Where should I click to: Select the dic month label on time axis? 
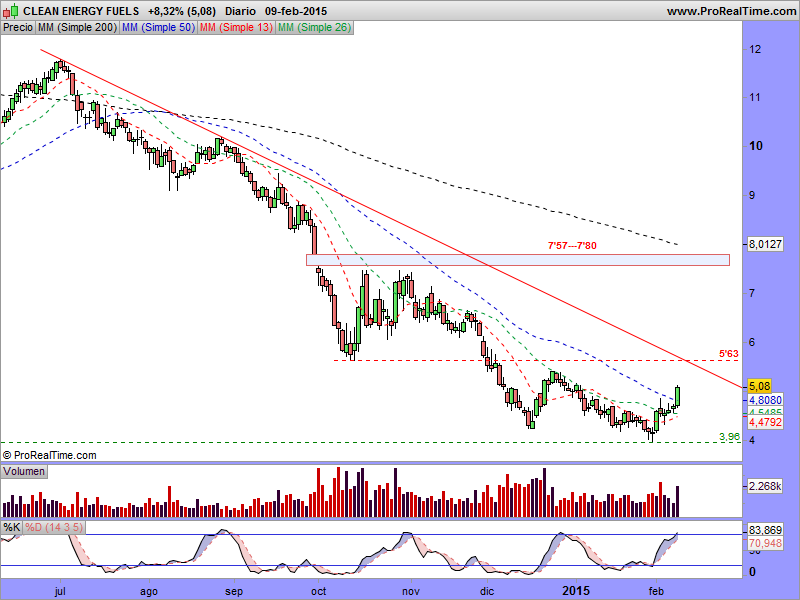tap(487, 591)
